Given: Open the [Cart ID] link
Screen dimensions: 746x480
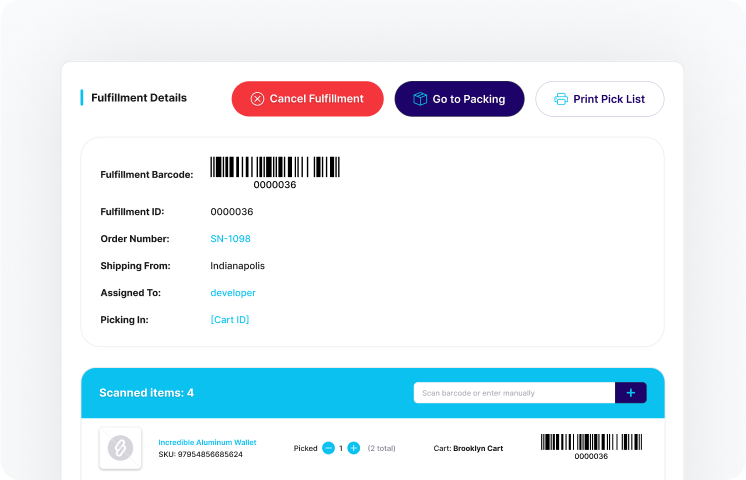Looking at the screenshot, I should (230, 320).
